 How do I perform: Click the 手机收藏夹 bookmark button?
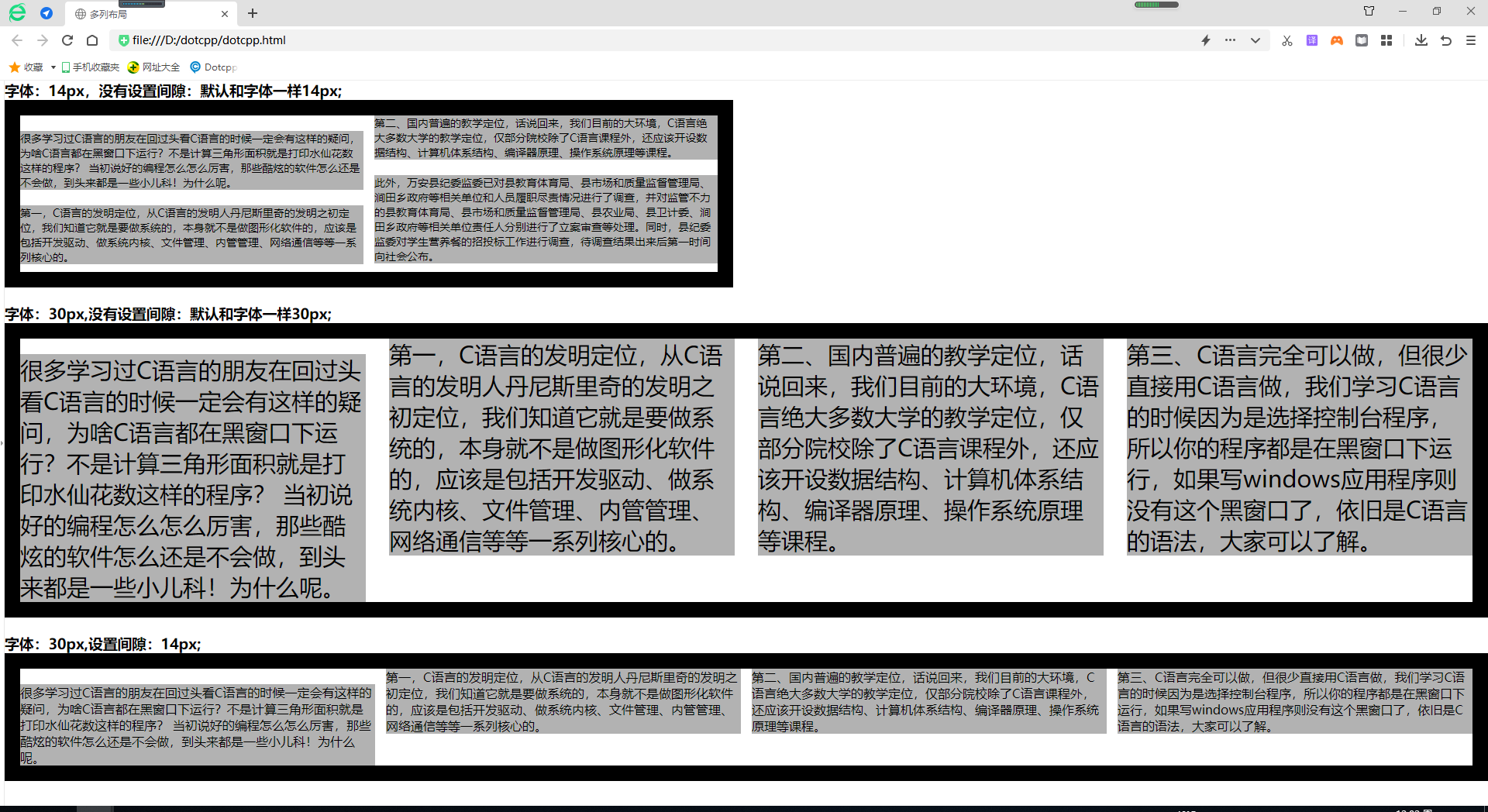coord(91,67)
